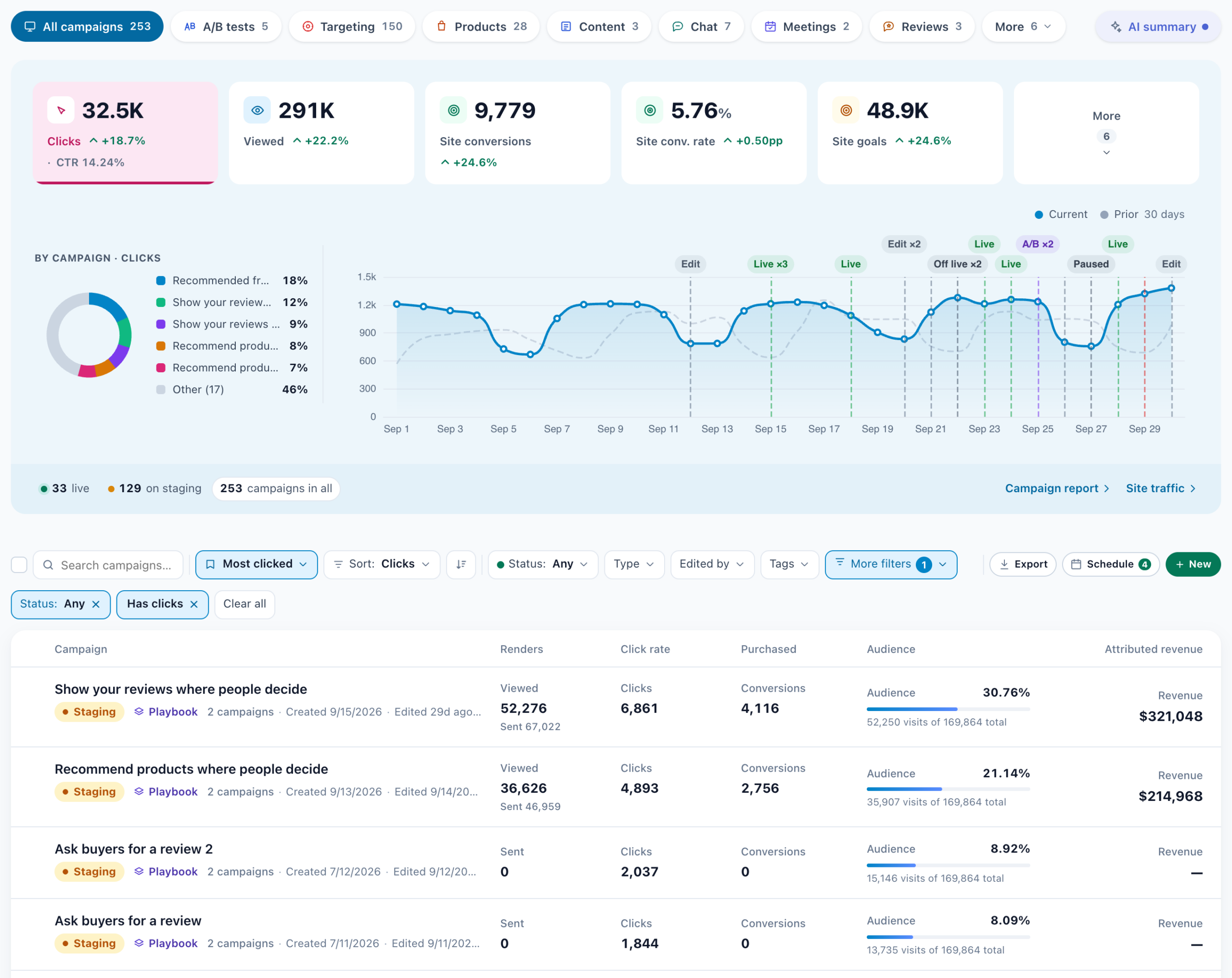Image resolution: width=1232 pixels, height=978 pixels.
Task: Create a campaign with the New button
Action: pyautogui.click(x=1193, y=564)
